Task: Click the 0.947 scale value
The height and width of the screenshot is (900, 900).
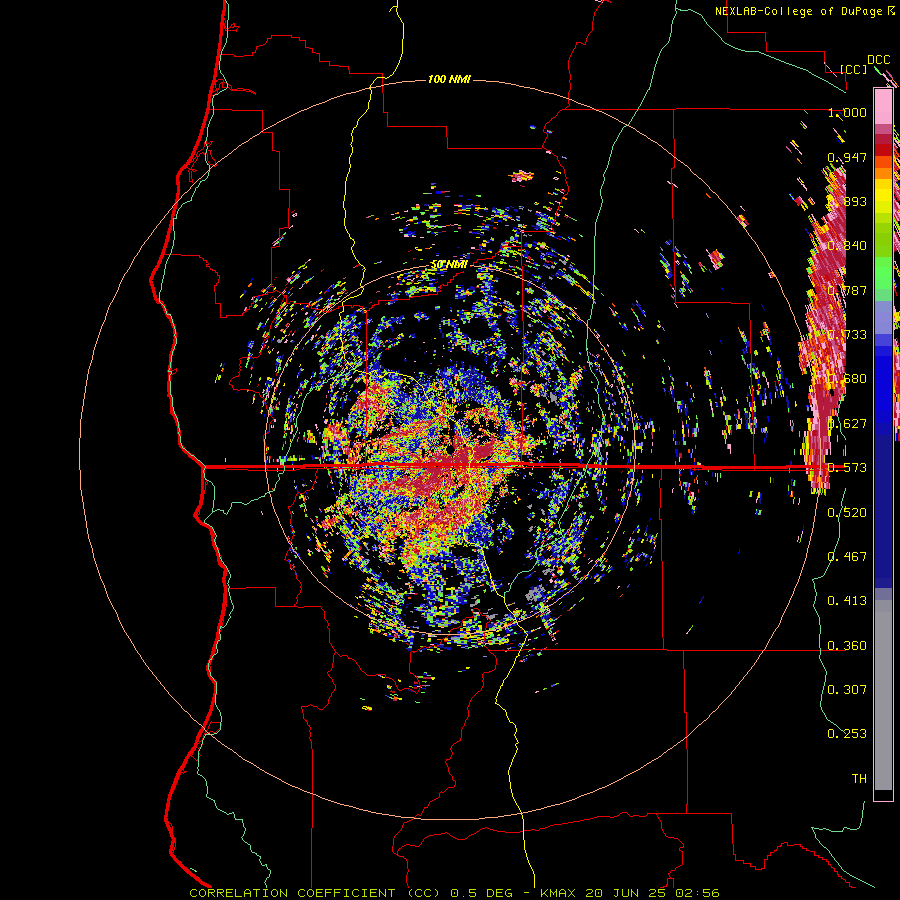Action: [847, 157]
